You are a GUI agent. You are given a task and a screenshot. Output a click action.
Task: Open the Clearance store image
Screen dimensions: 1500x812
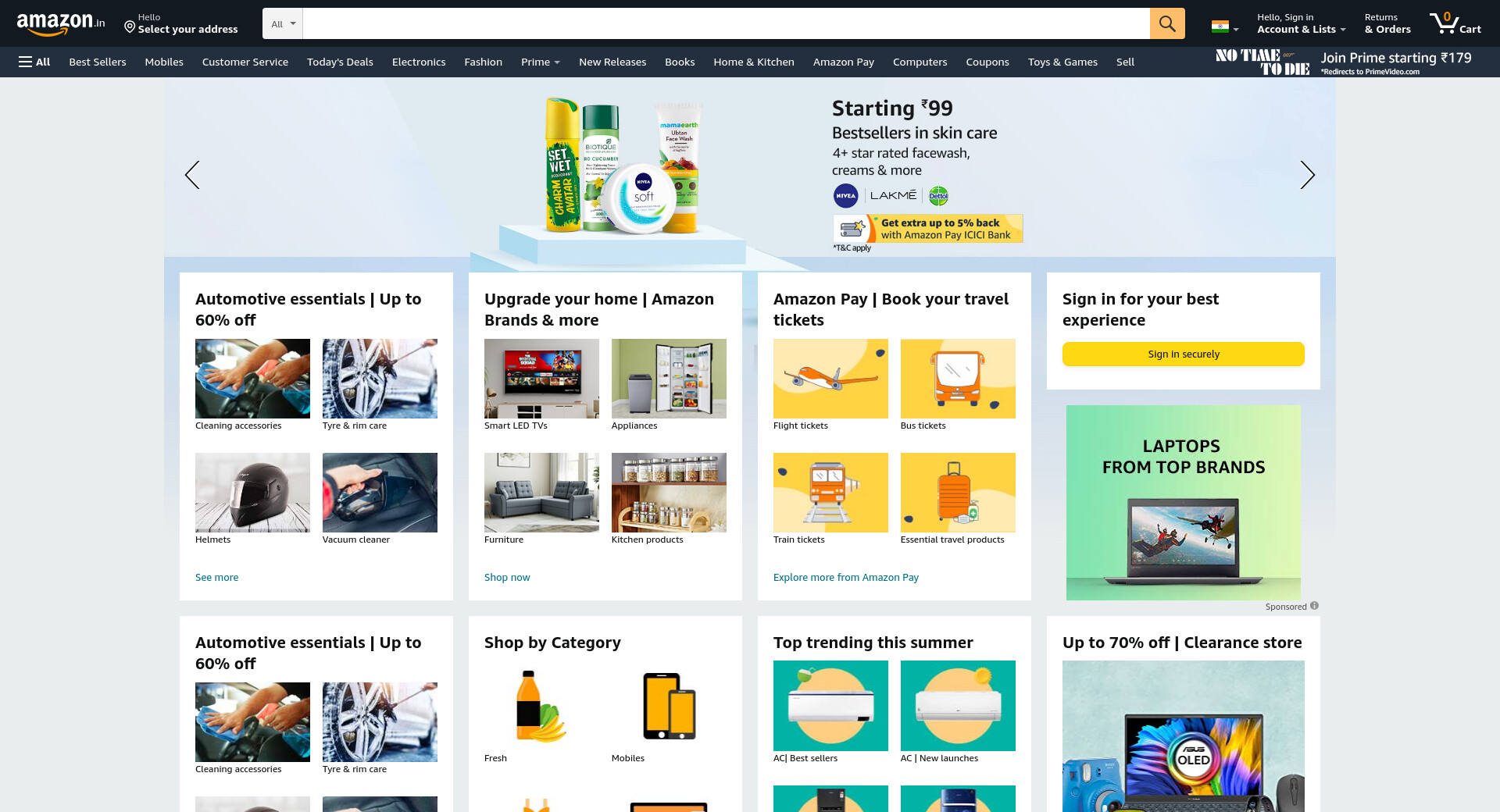pyautogui.click(x=1184, y=736)
